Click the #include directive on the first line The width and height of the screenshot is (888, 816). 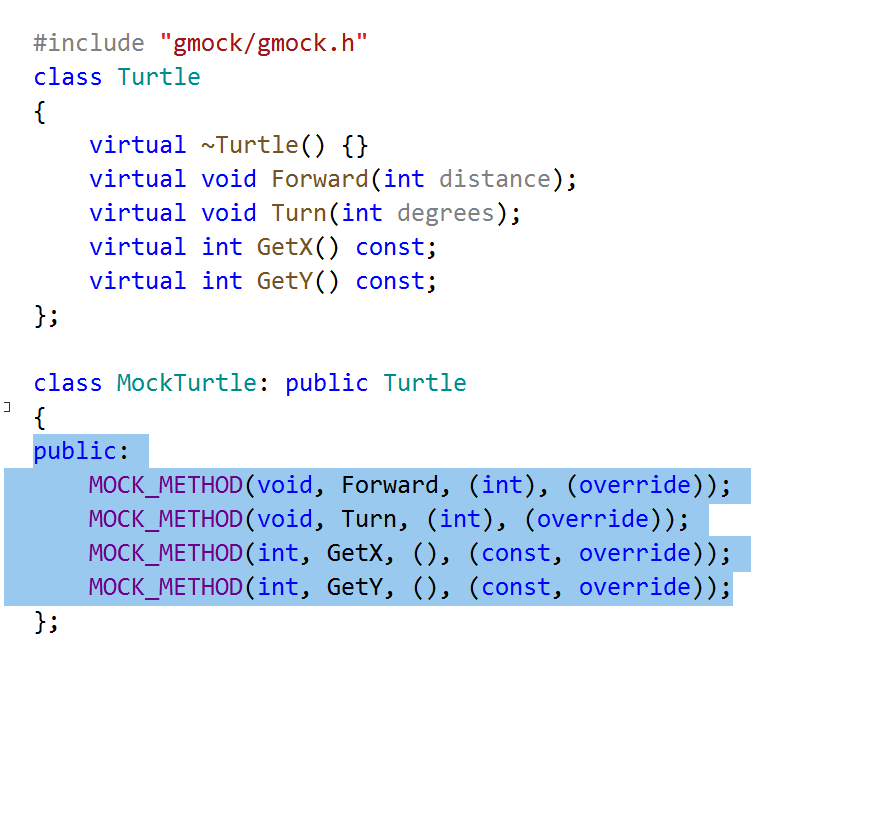click(88, 42)
